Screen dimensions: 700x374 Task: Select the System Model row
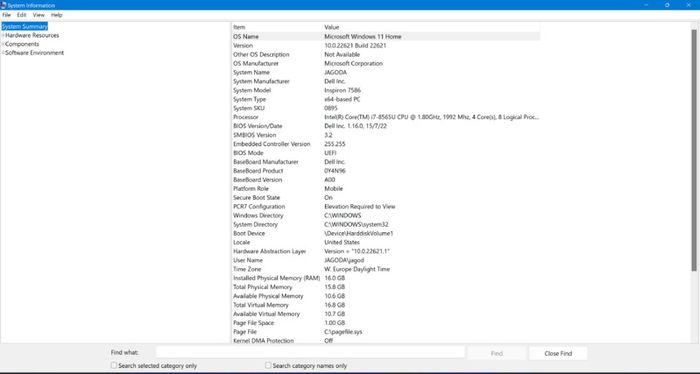[x=386, y=90]
